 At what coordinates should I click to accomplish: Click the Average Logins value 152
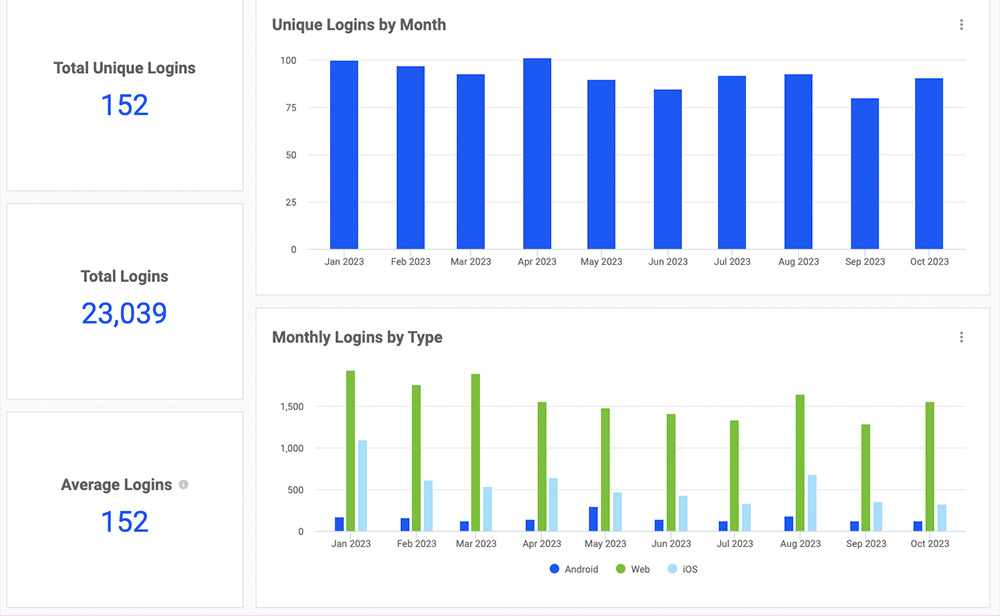[125, 521]
